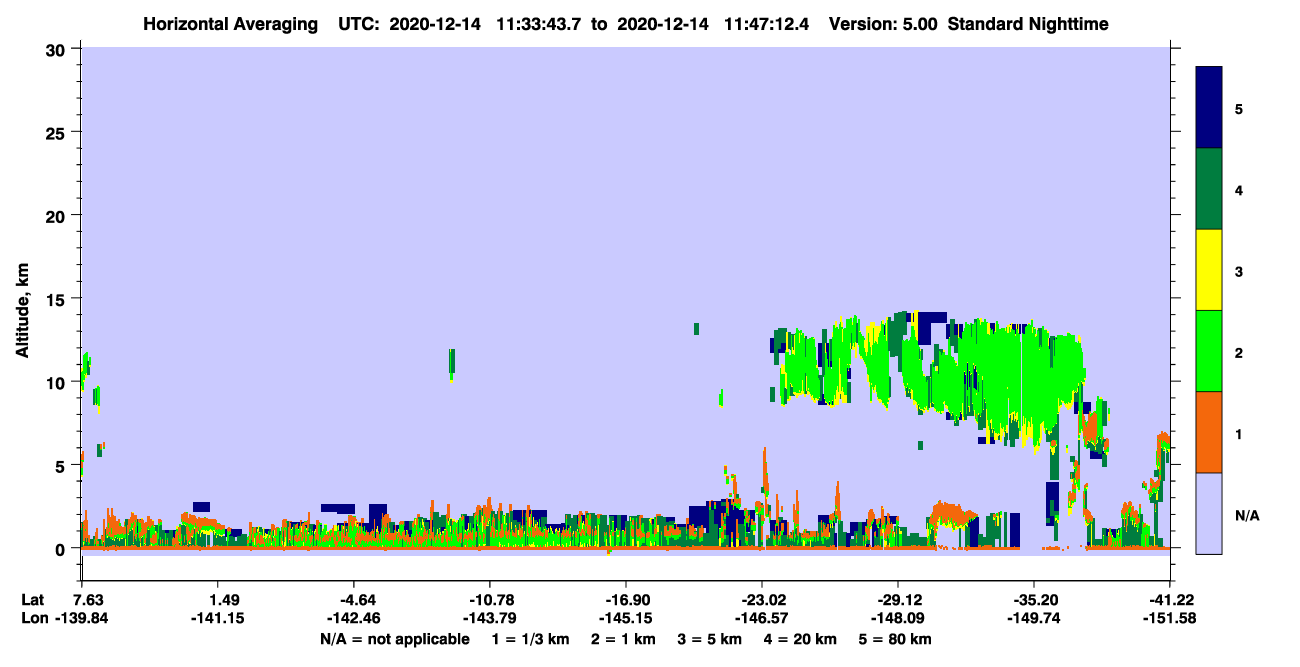Image resolution: width=1300 pixels, height=667 pixels.
Task: Click the bright green color bar segment labeled 2
Action: point(1209,351)
